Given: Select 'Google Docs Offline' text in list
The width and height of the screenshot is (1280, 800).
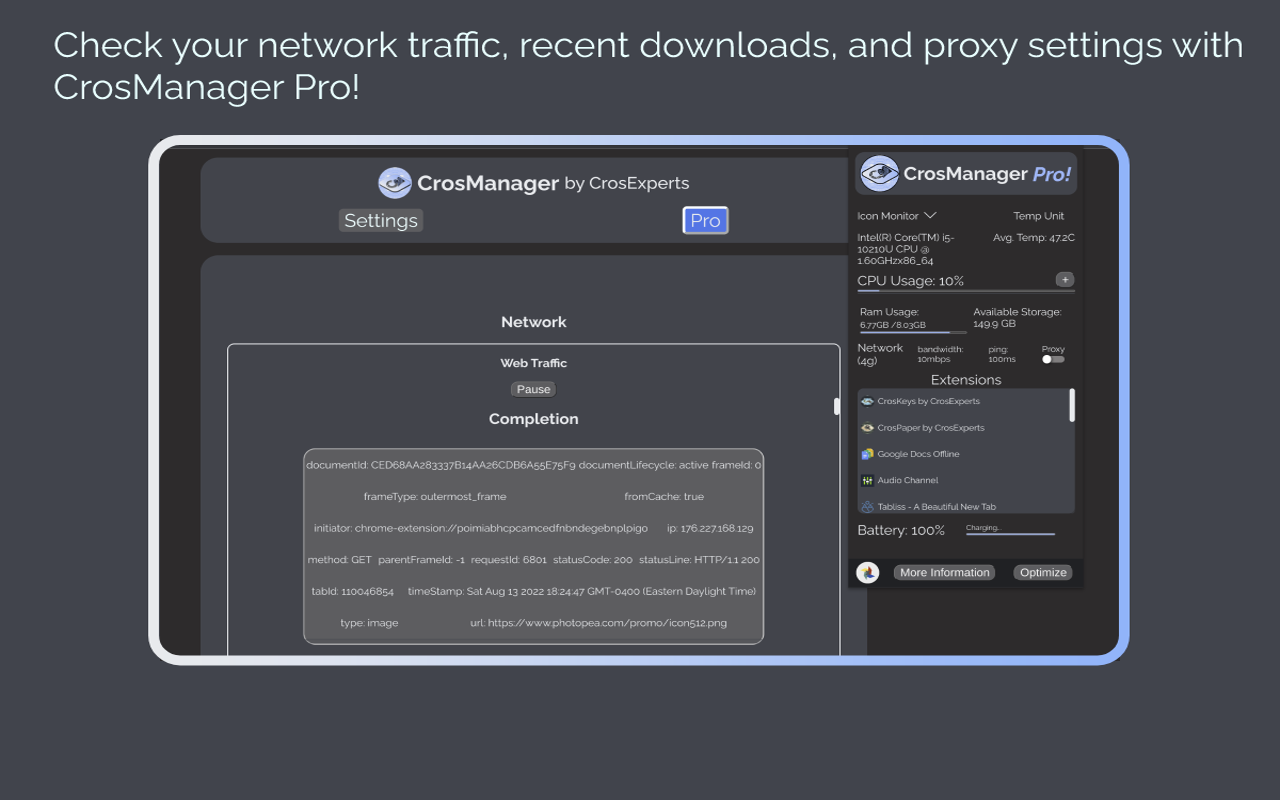Looking at the screenshot, I should pos(918,454).
